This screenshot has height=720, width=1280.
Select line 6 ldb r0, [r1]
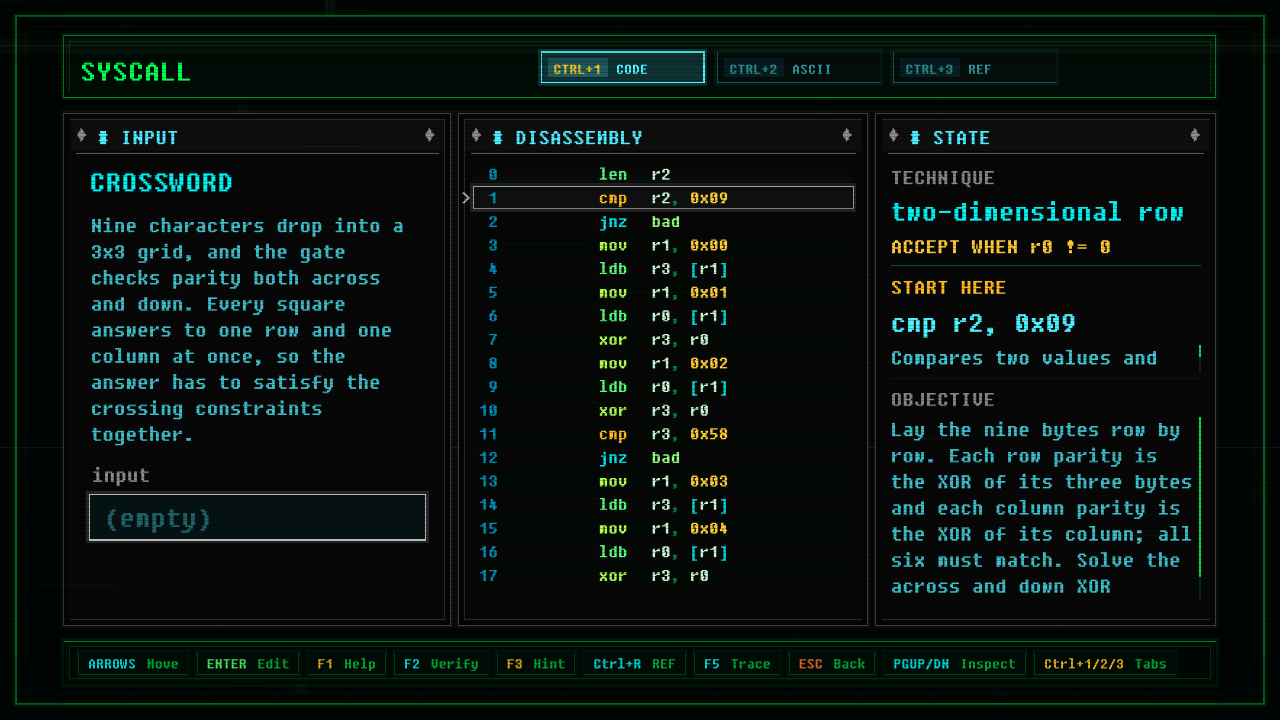(663, 316)
